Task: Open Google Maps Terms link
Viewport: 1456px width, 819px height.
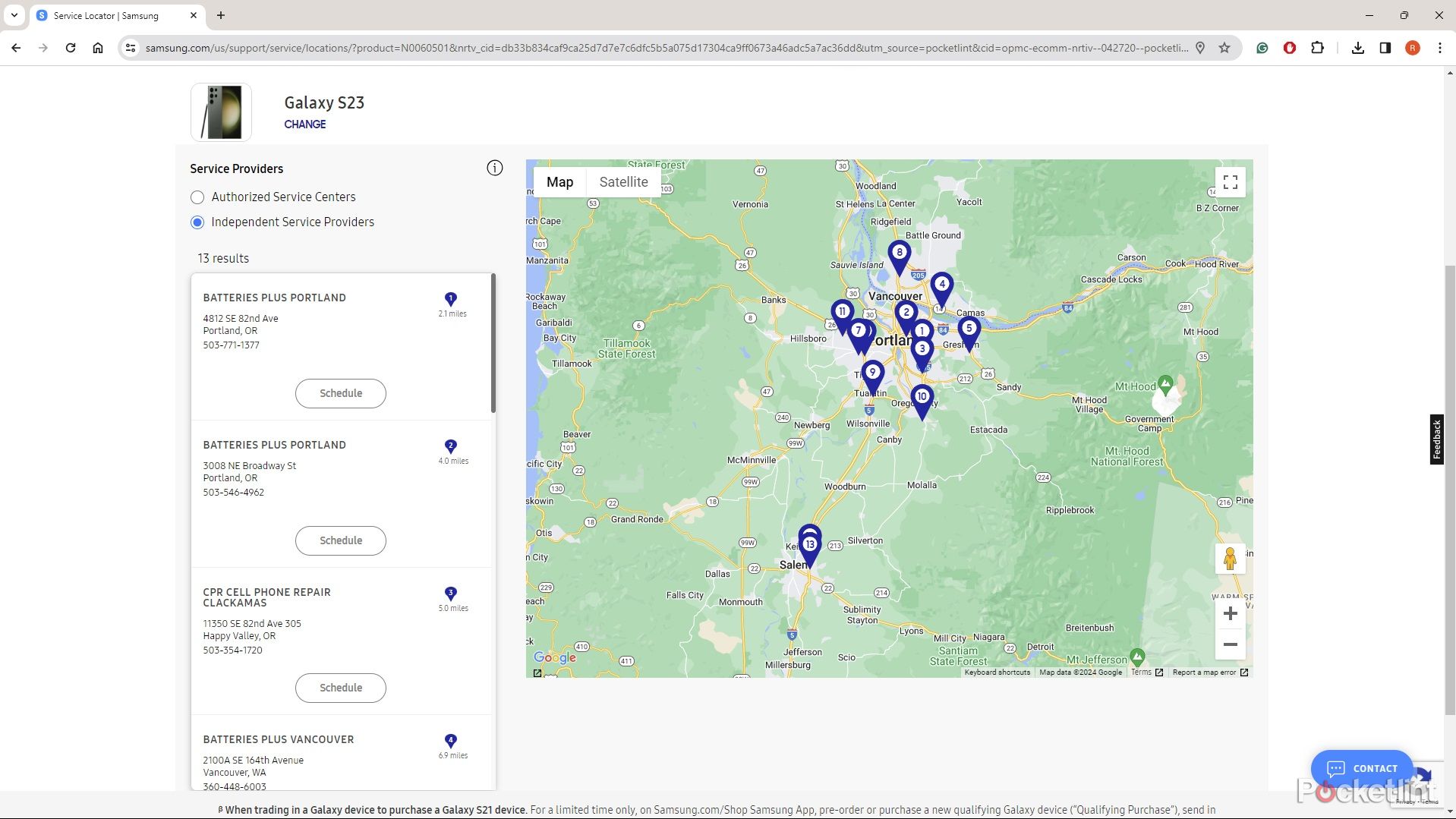Action: tap(1142, 673)
